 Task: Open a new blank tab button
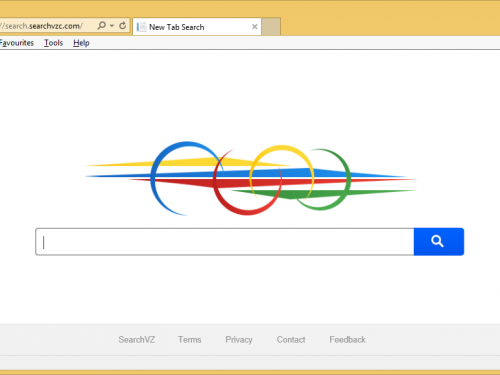271,27
